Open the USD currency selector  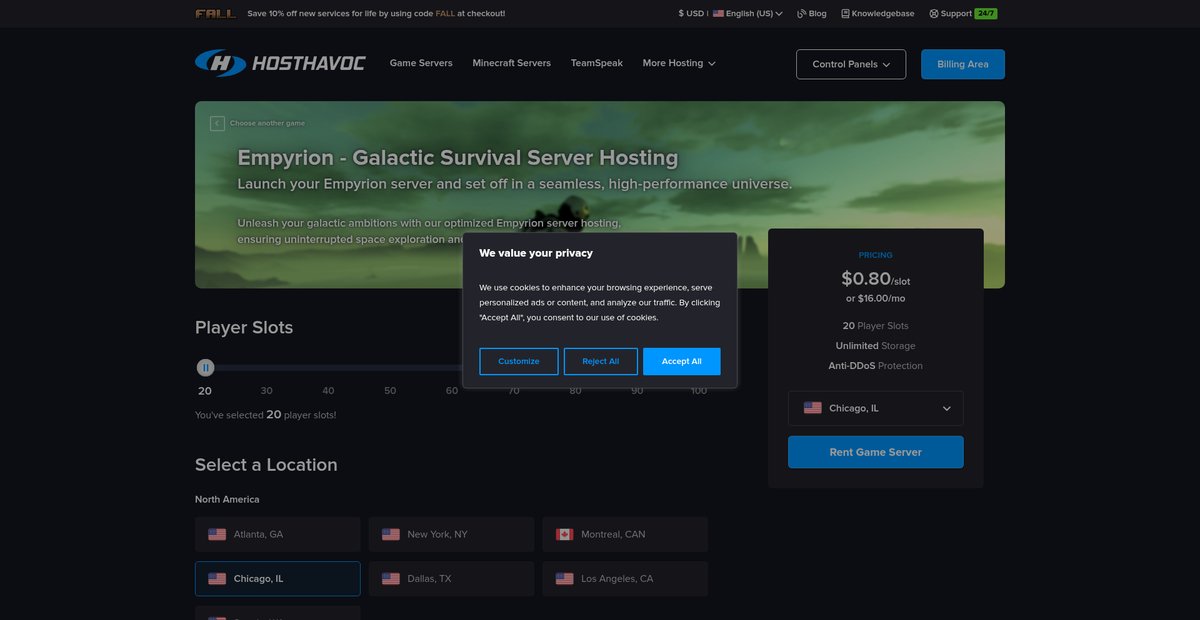click(x=691, y=14)
